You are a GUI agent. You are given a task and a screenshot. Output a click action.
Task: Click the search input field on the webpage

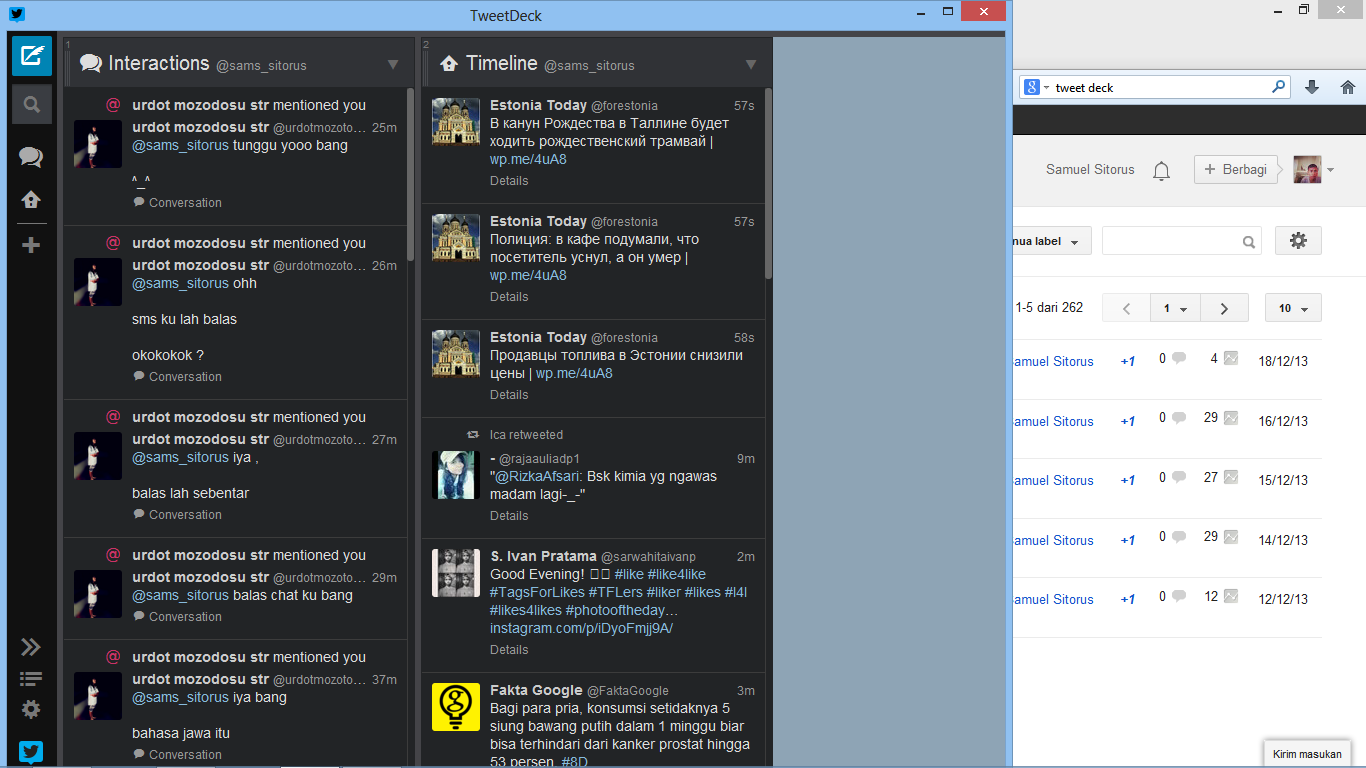tap(1180, 241)
